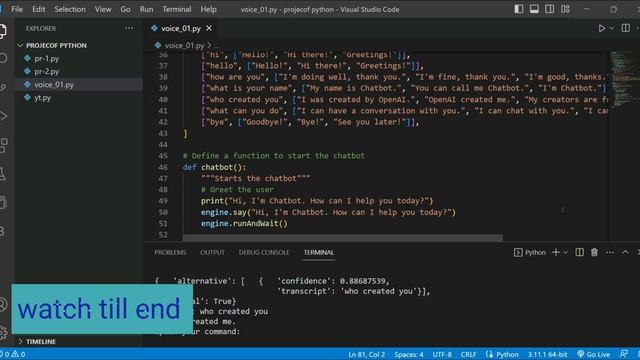Screen dimensions: 640x360
Task: Switch to the DEBUG CONSOLE tab
Action: (x=264, y=252)
